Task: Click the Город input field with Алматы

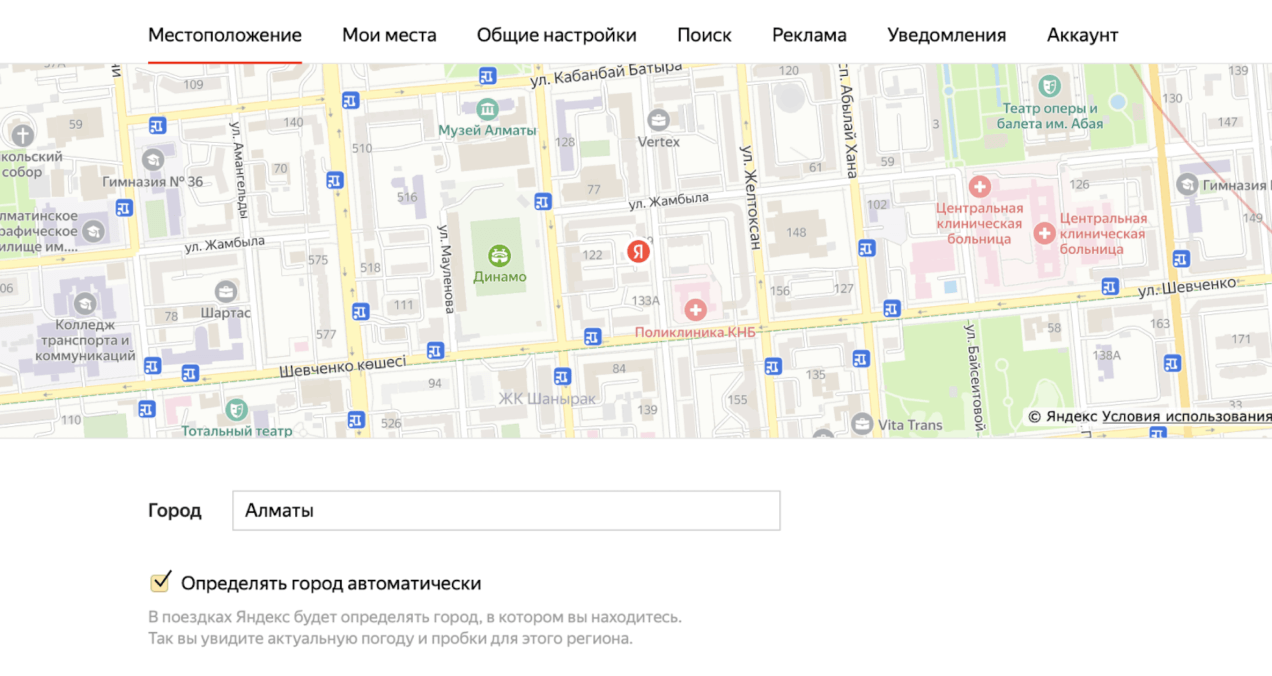Action: (506, 511)
